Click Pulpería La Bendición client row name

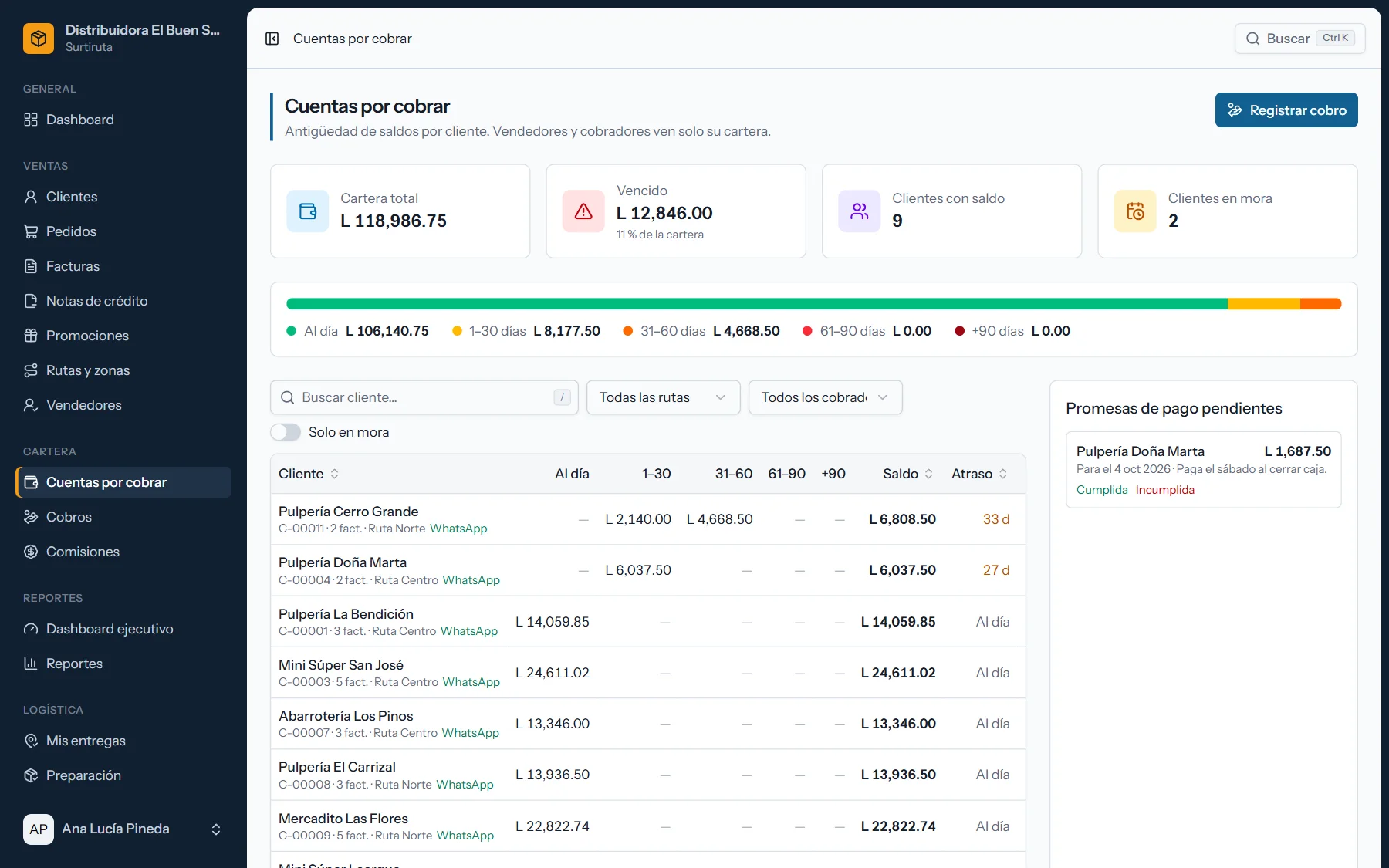[346, 614]
